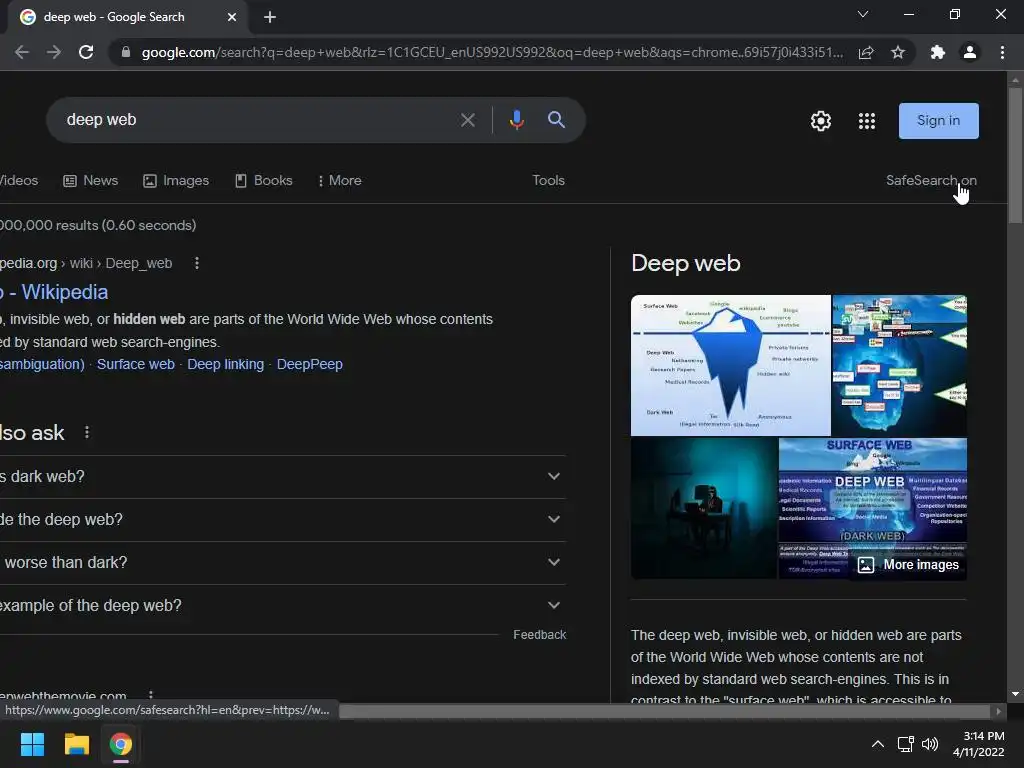Open the blue iceberg with labels thumbnail
The image size is (1024, 768).
coord(900,365)
